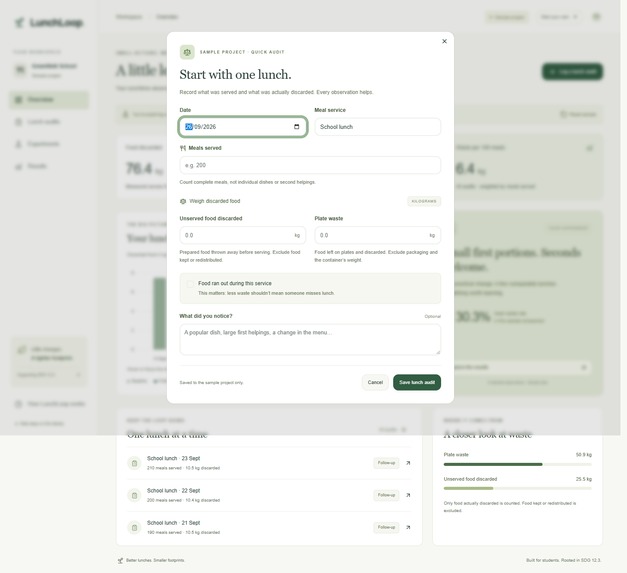627x573 pixels.
Task: Click the Unserved food discarded progress bar
Action: pos(517,489)
